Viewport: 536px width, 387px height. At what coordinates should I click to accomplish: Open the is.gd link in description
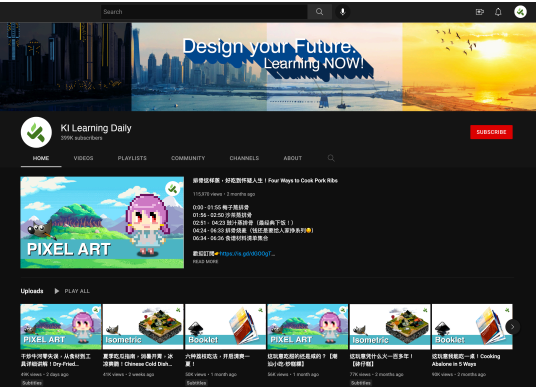[247, 253]
